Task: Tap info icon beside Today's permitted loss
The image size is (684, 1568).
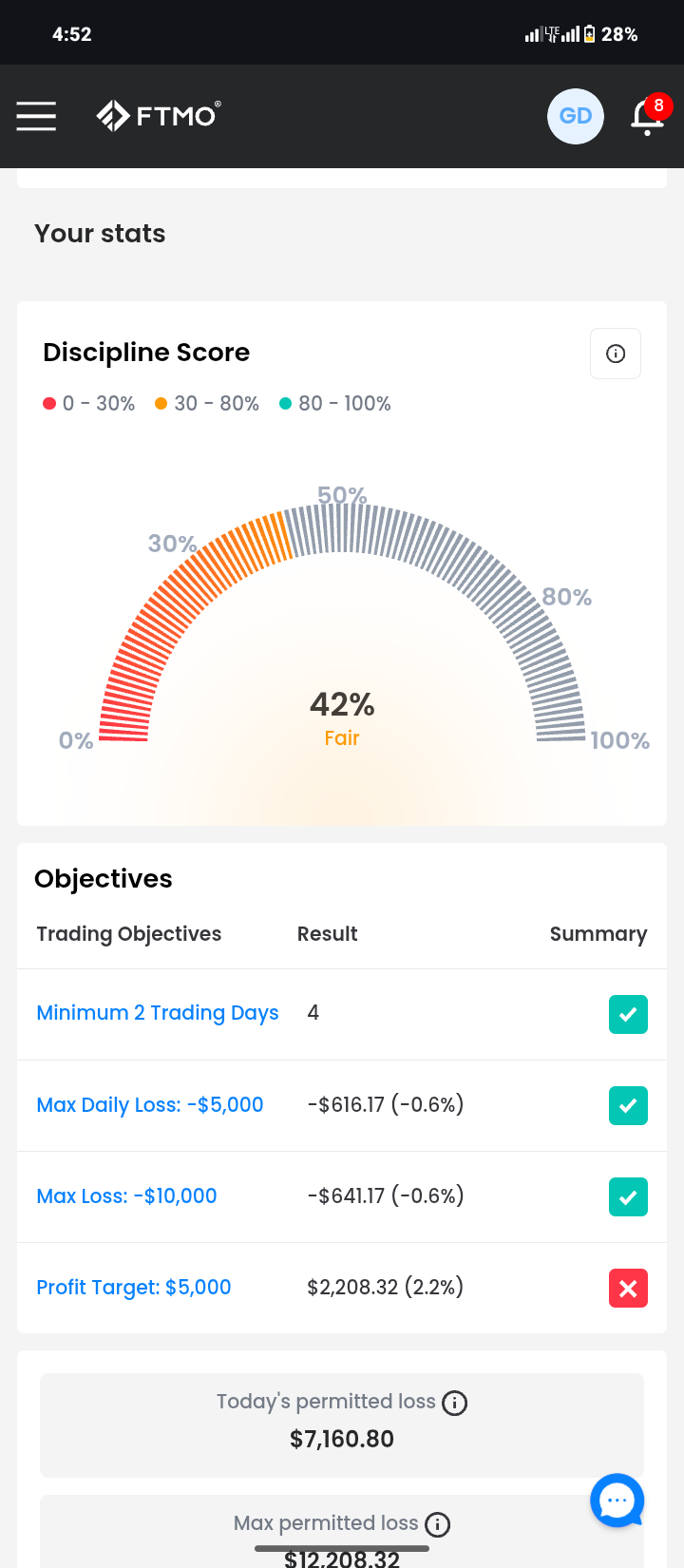Action: coord(455,1403)
